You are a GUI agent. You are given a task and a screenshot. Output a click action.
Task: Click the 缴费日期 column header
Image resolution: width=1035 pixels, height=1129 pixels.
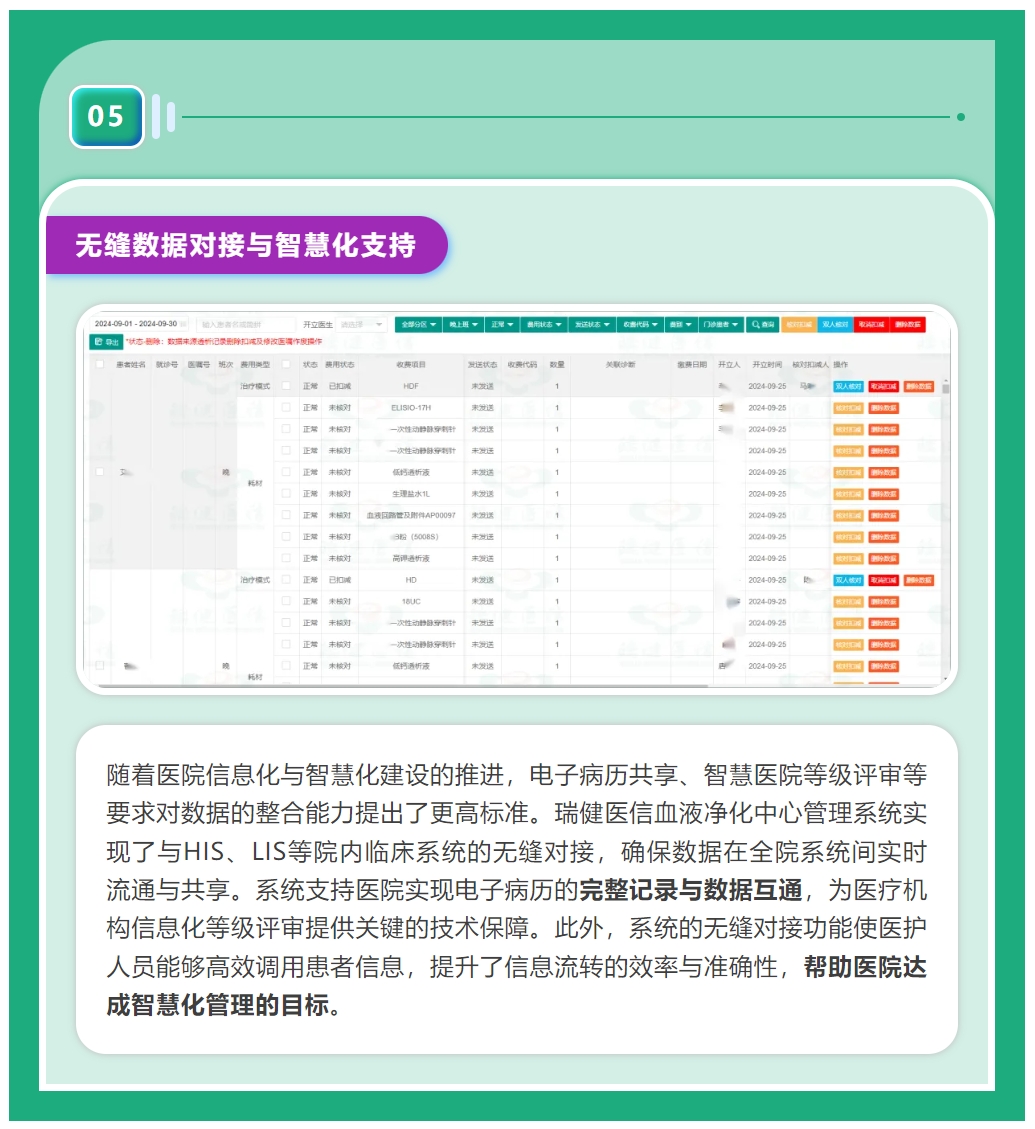pyautogui.click(x=692, y=365)
